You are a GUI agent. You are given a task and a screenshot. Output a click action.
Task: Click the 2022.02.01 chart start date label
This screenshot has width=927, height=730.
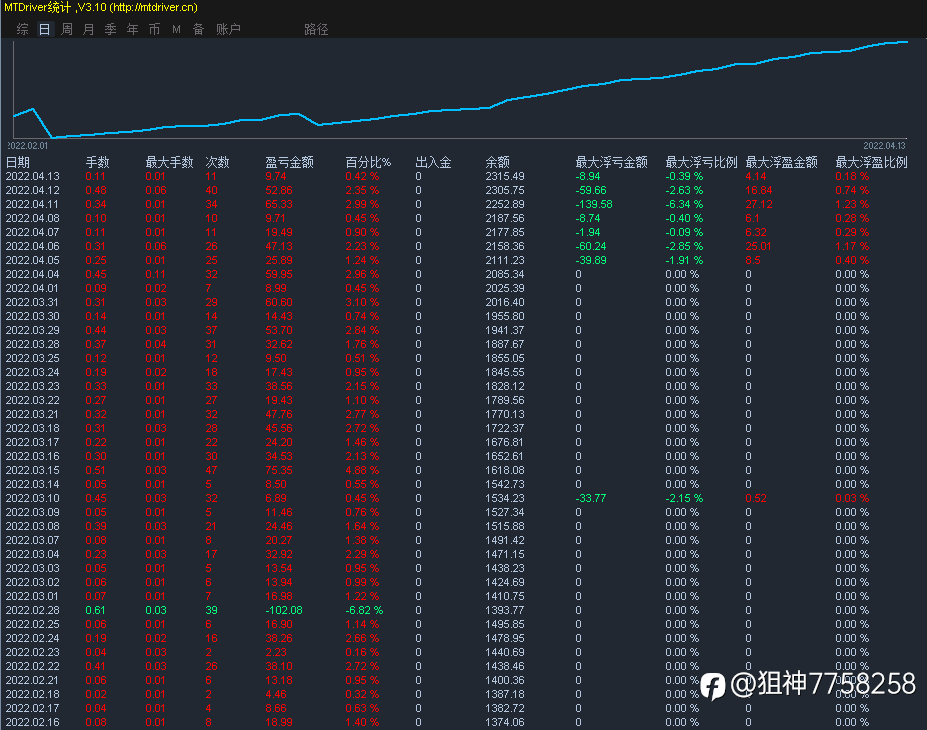pyautogui.click(x=27, y=145)
